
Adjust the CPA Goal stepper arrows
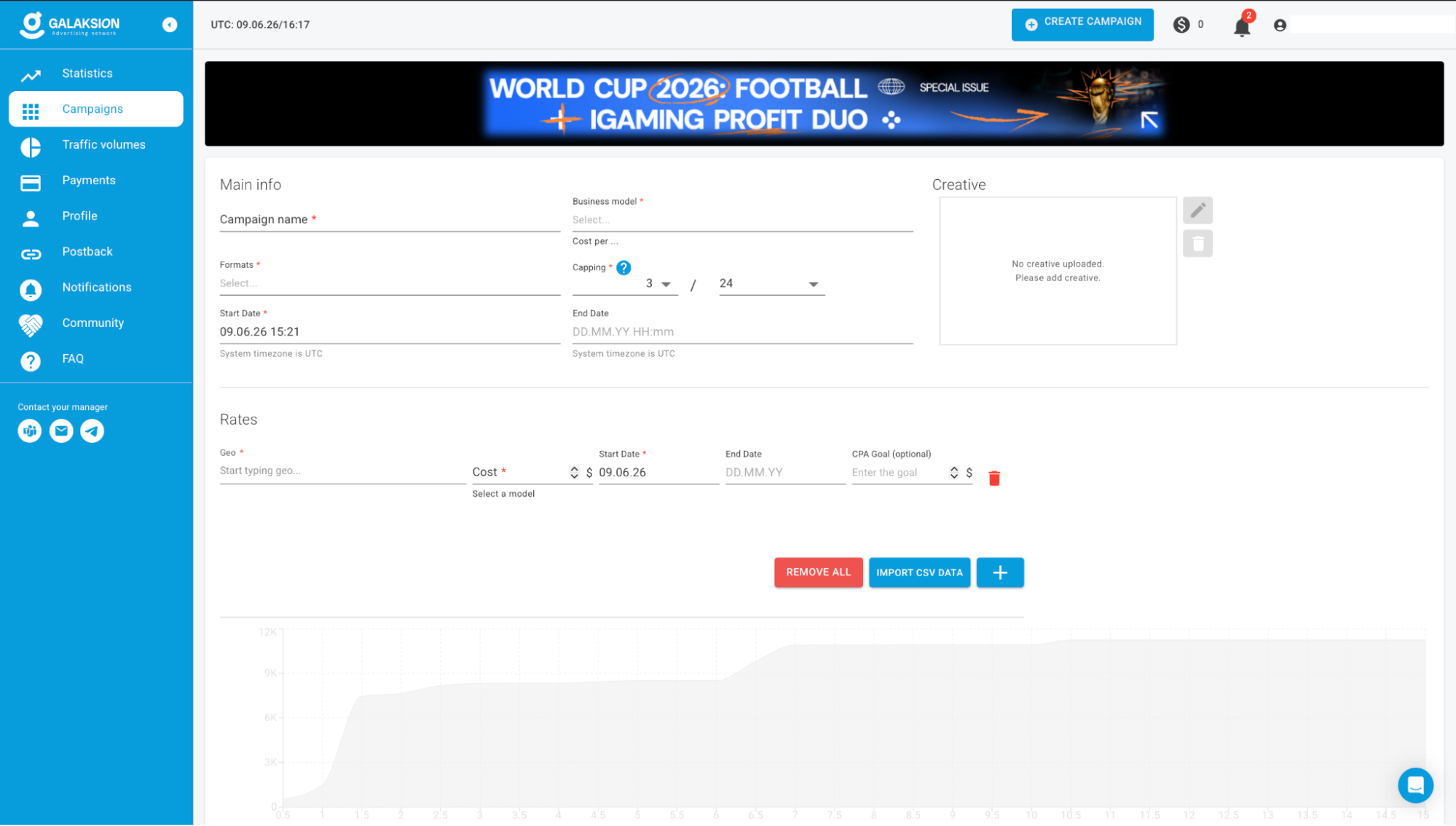tap(954, 473)
